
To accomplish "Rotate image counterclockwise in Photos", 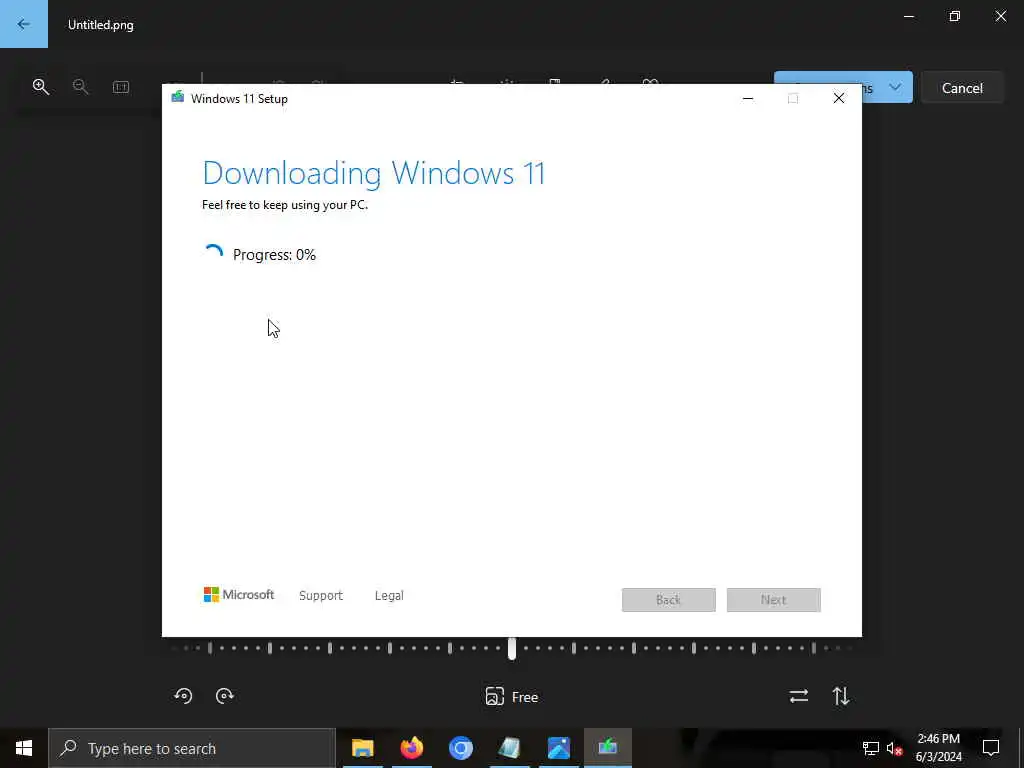I will click(x=184, y=696).
